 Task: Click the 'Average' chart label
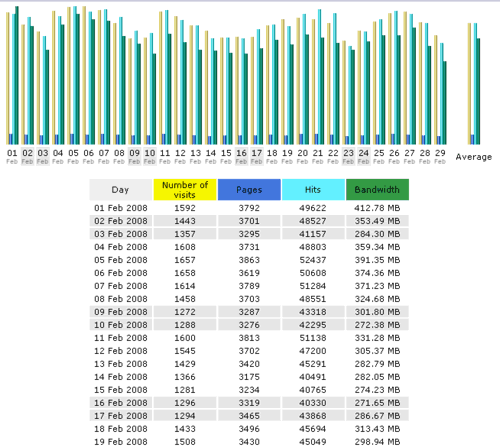pyautogui.click(x=474, y=157)
